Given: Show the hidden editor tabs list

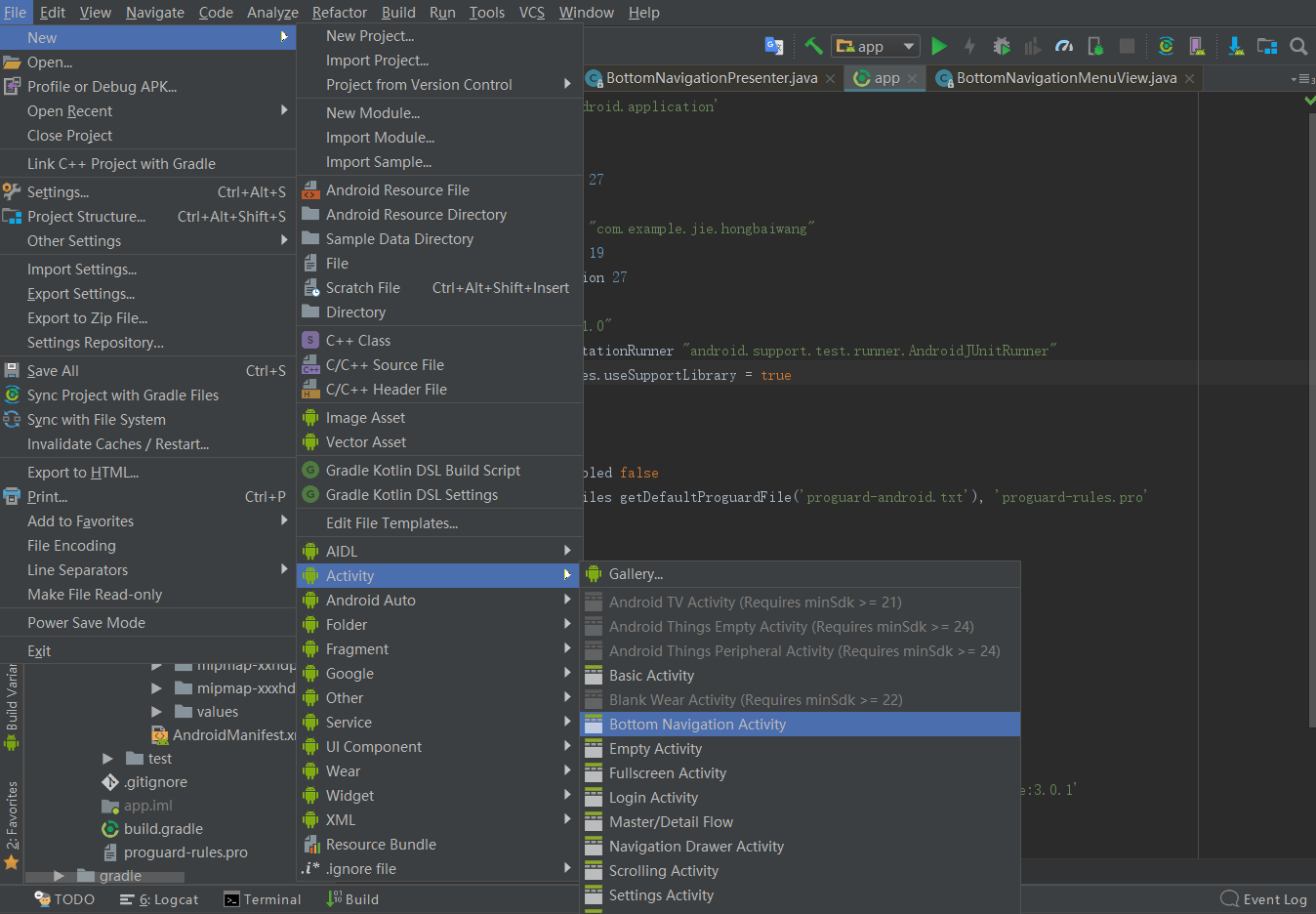Looking at the screenshot, I should (x=1300, y=78).
